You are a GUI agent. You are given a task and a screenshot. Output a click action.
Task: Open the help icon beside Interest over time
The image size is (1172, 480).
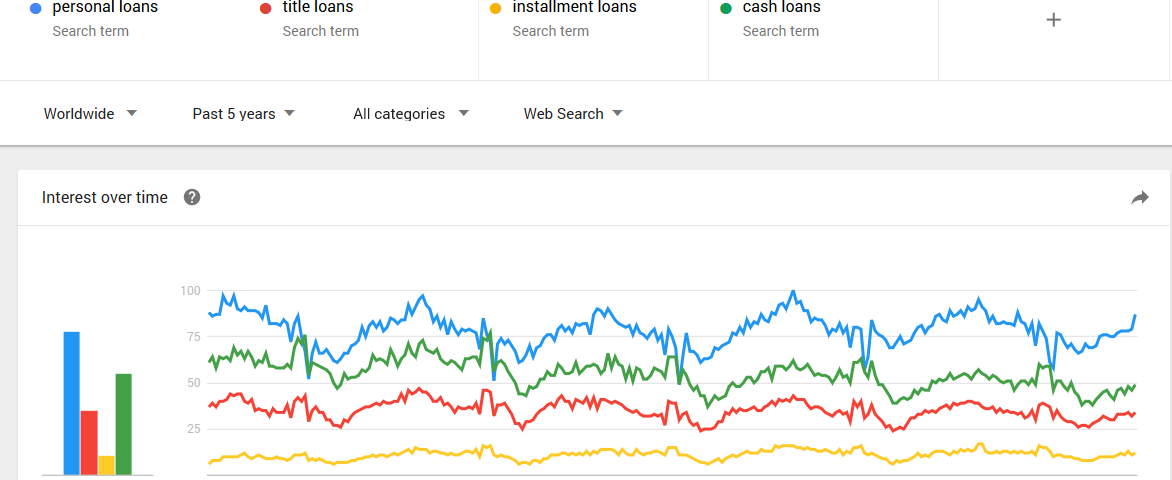pos(192,197)
